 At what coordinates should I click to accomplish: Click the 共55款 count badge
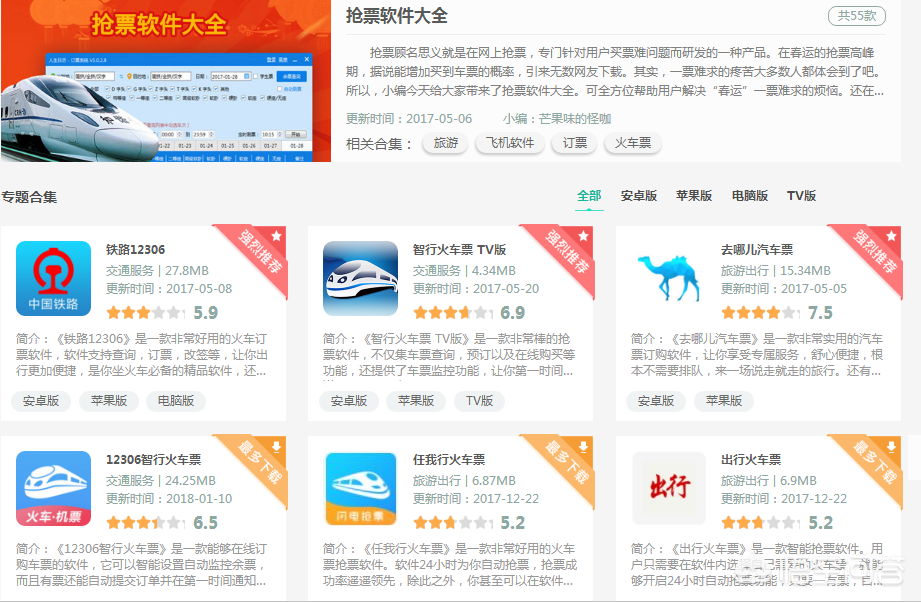(857, 16)
